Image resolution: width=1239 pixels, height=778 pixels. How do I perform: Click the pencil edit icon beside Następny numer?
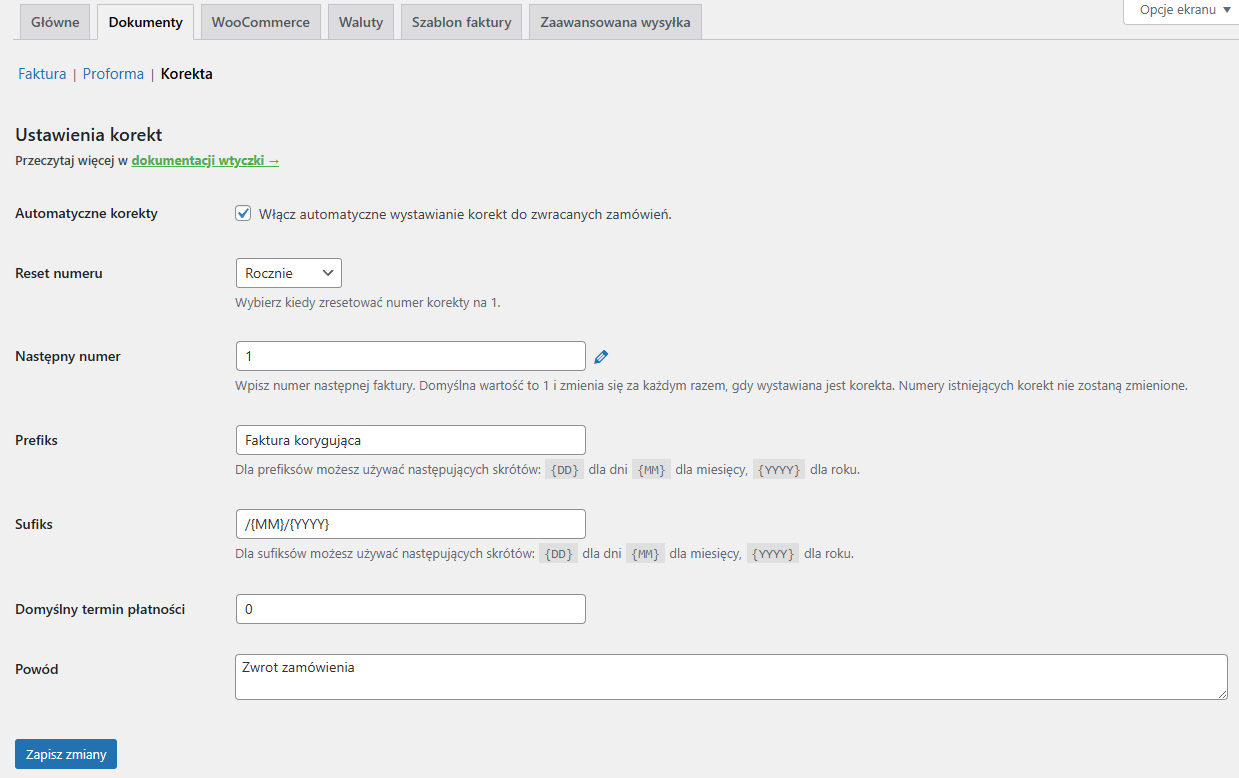click(x=601, y=357)
